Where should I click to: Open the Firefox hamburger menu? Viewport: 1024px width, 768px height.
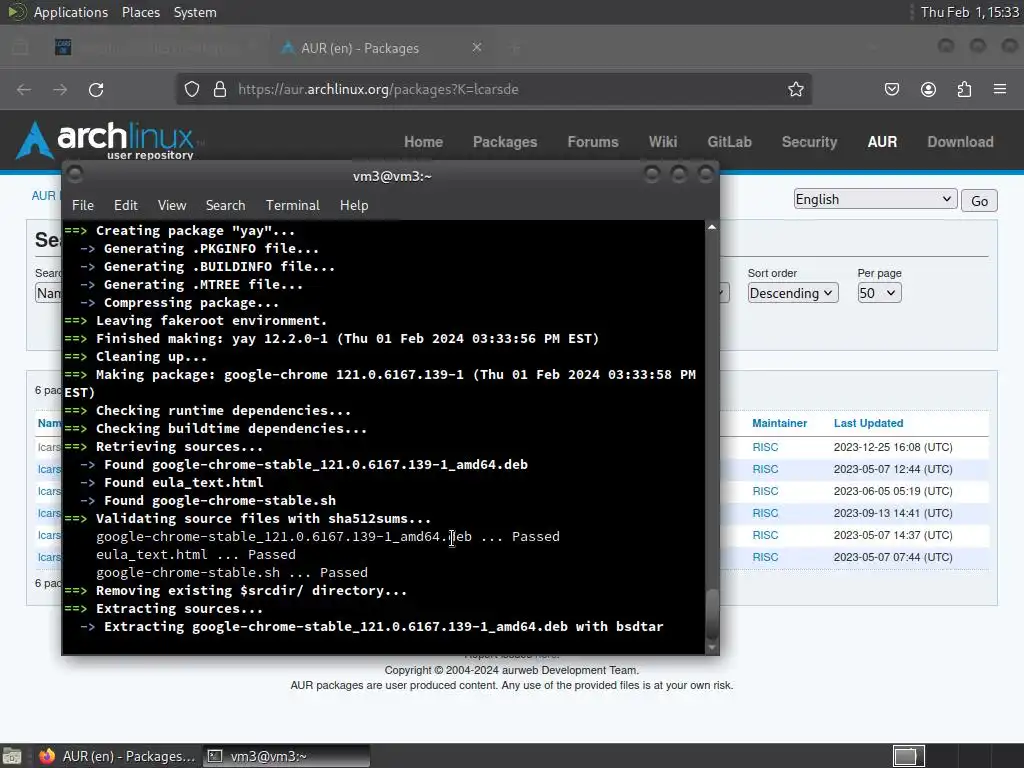point(1000,89)
